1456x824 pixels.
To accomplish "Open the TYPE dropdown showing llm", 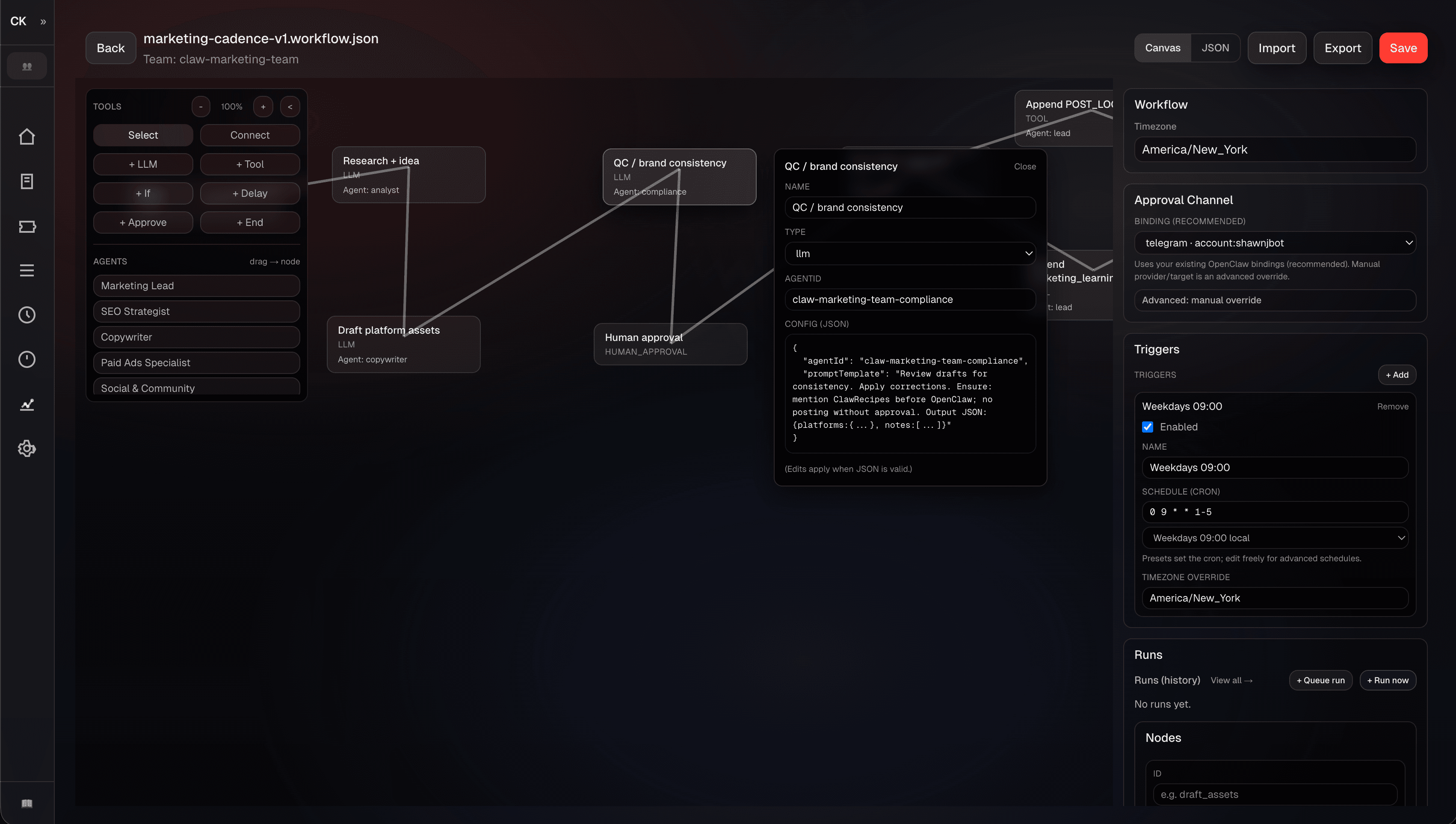I will (910, 254).
